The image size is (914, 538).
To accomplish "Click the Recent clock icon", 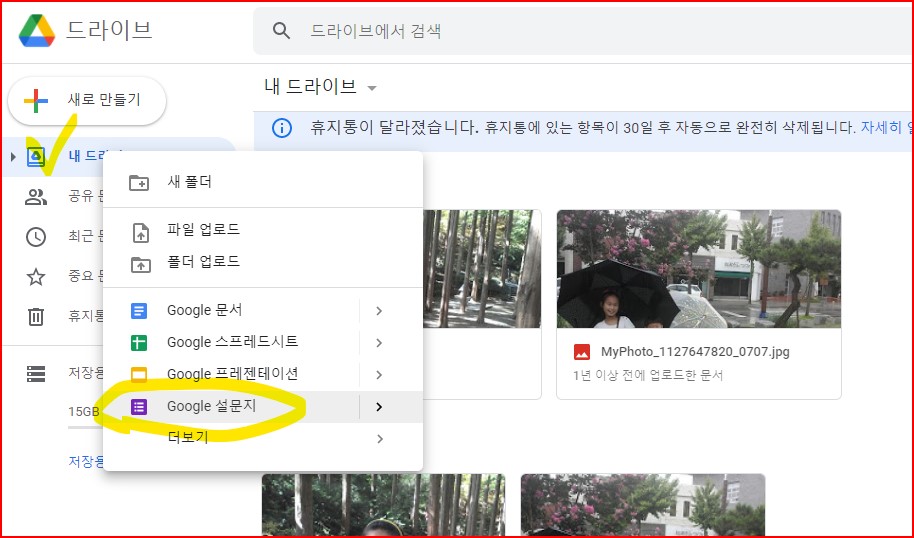I will [x=36, y=237].
